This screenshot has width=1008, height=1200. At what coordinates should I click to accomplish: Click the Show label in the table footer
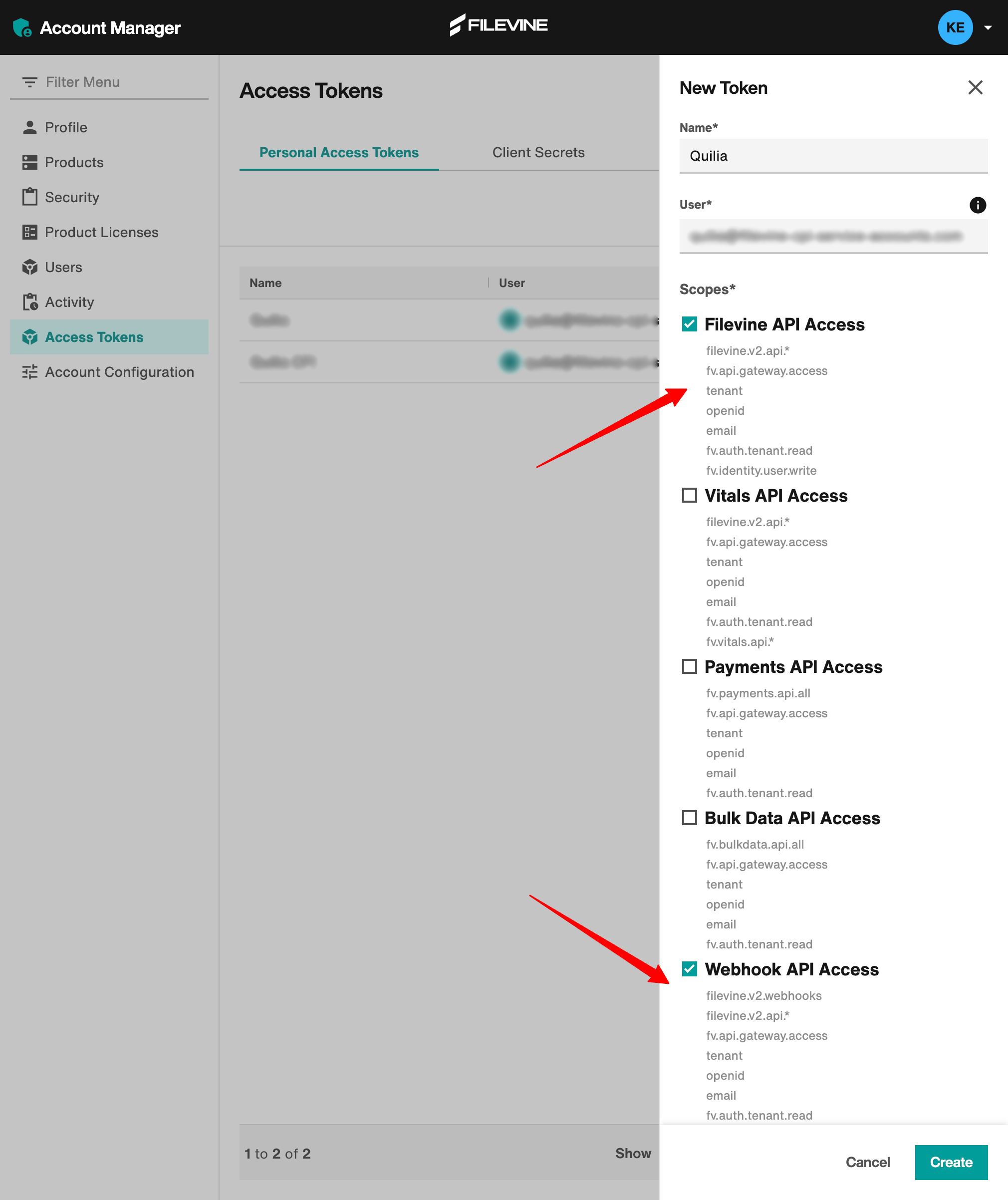pos(633,1154)
